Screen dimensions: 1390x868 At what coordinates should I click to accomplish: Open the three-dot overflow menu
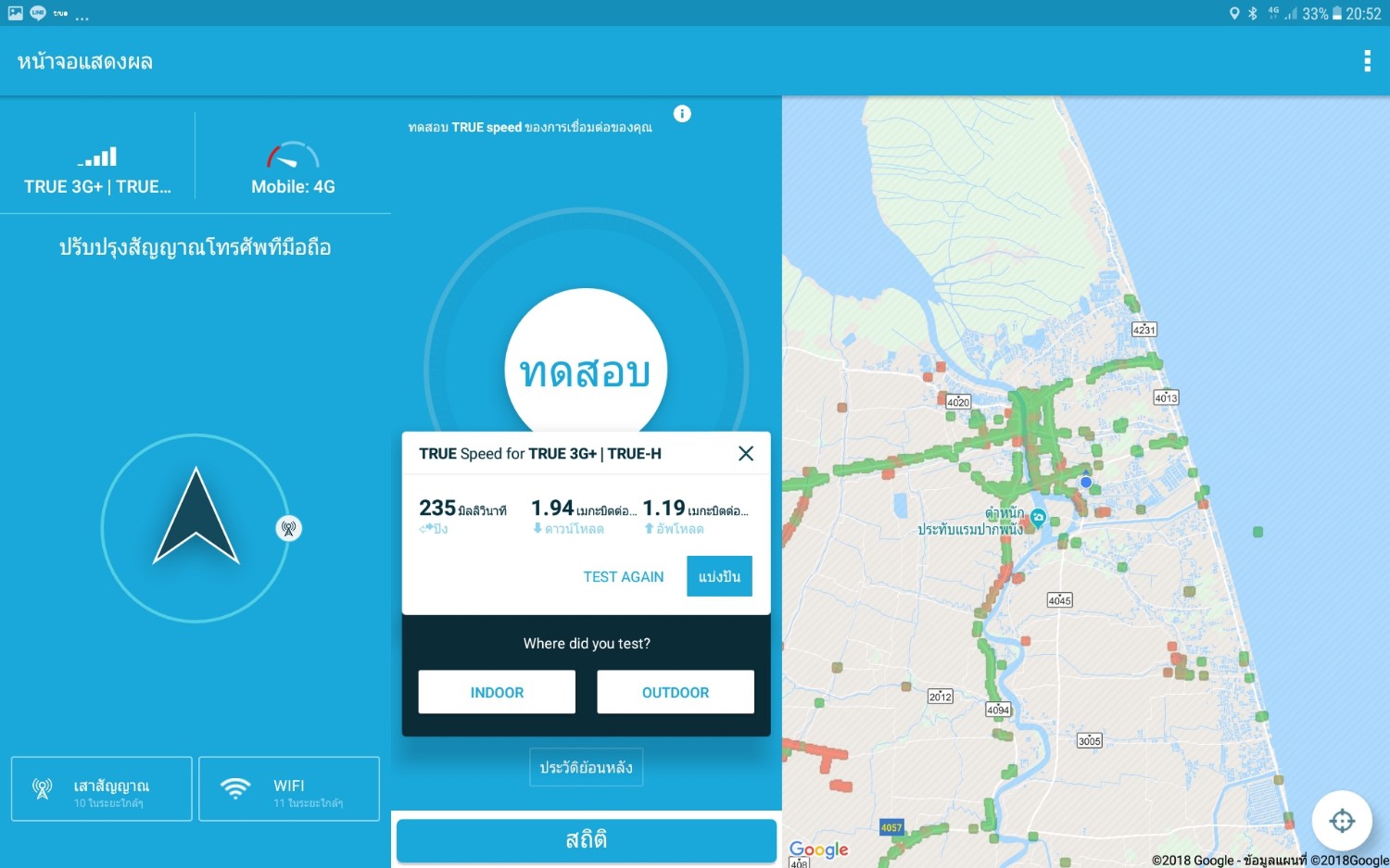pyautogui.click(x=1367, y=61)
